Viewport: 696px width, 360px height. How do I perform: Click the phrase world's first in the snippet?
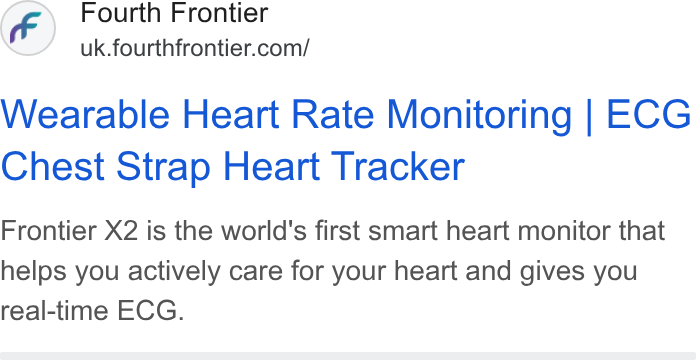(x=290, y=230)
